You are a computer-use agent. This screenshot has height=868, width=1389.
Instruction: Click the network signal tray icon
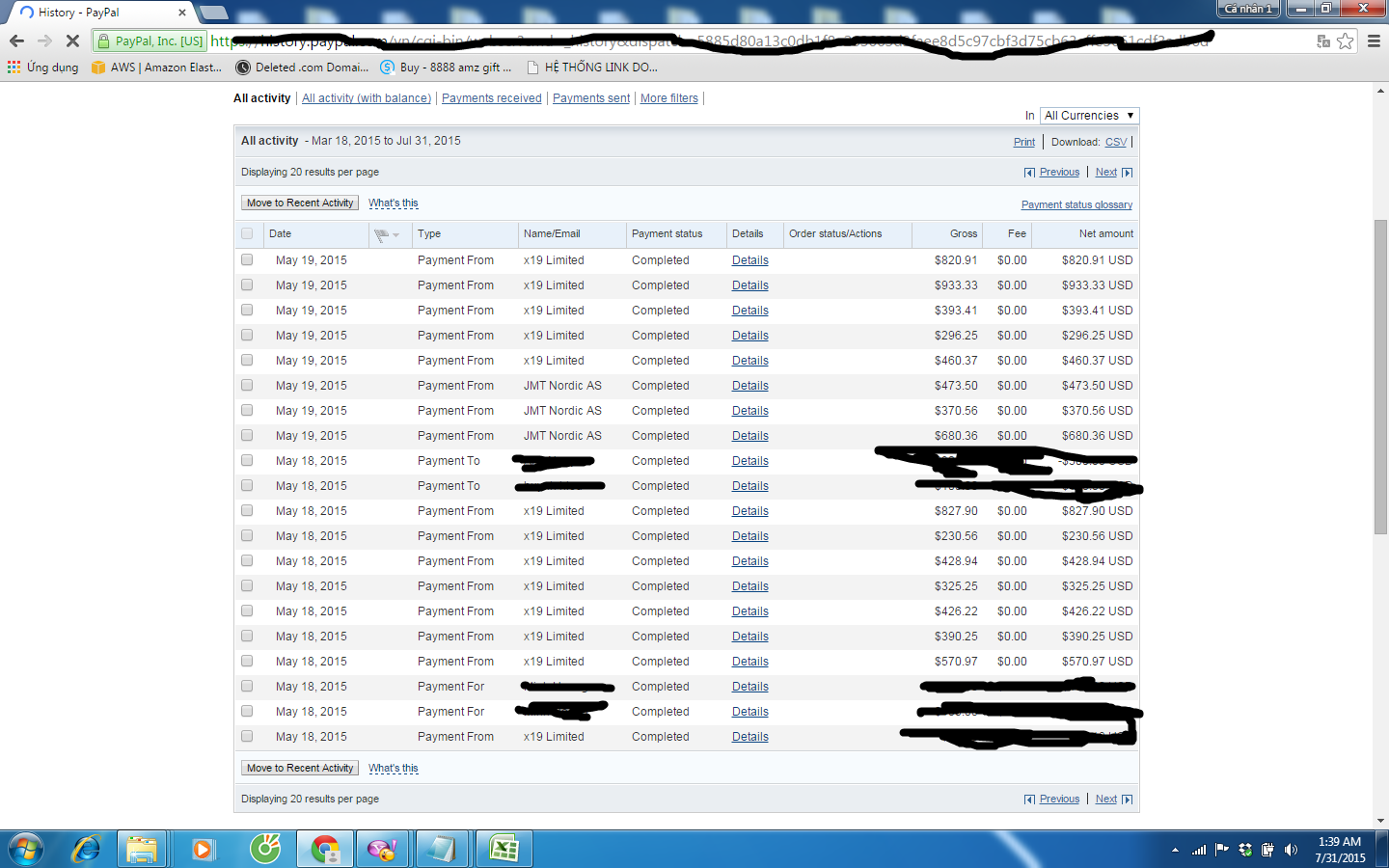pos(1199,850)
